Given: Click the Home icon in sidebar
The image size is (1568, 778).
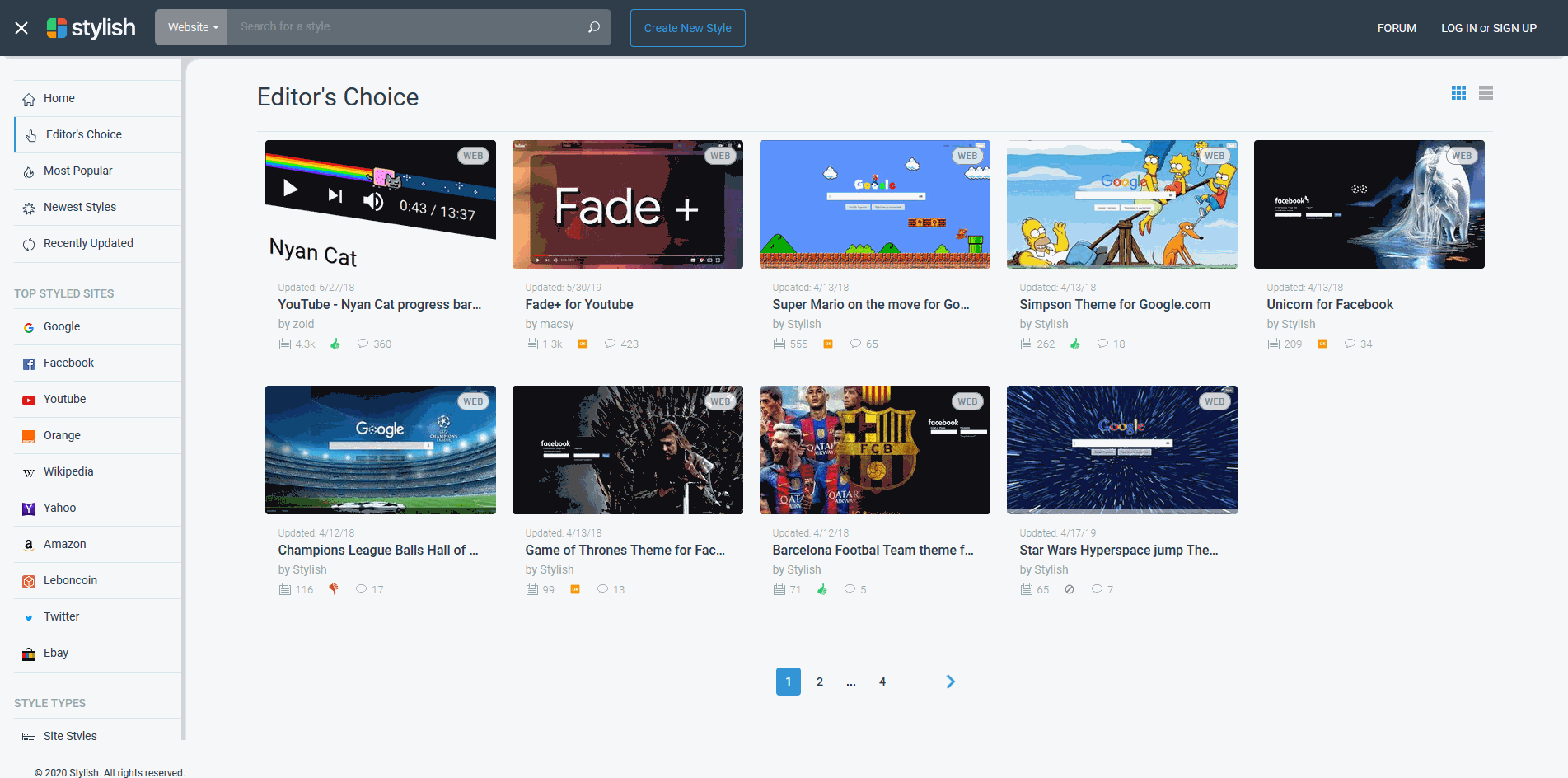Looking at the screenshot, I should [29, 100].
